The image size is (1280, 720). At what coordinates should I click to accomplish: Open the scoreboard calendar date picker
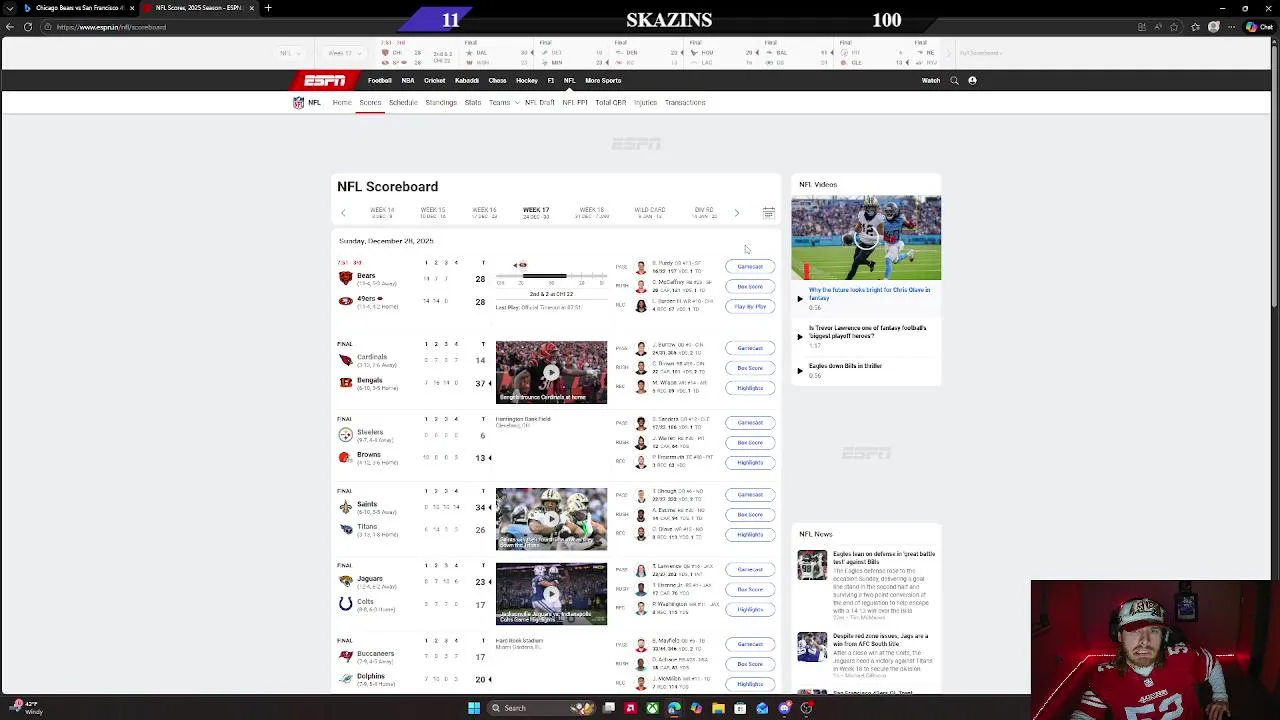tap(768, 213)
